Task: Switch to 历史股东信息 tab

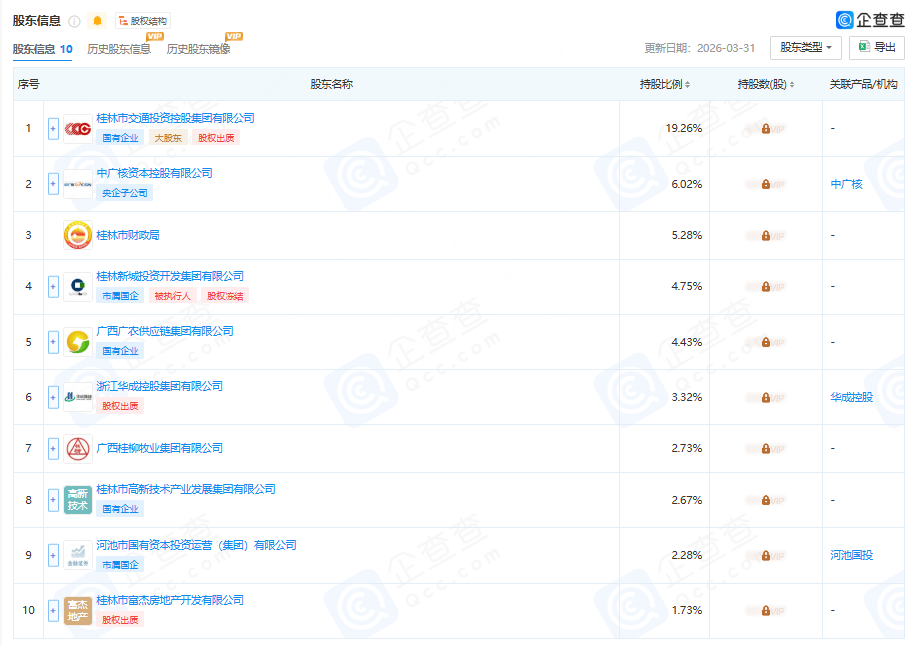Action: coord(119,49)
